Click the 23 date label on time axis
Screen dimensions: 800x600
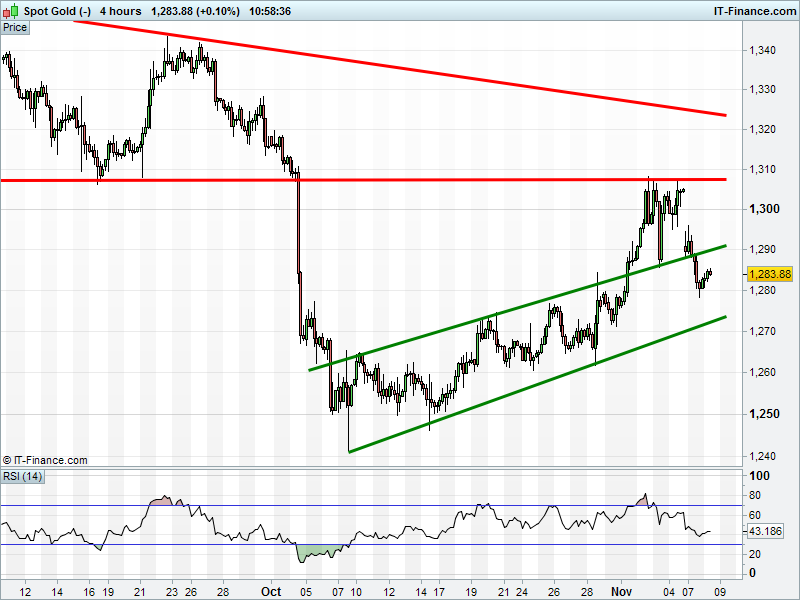(172, 592)
